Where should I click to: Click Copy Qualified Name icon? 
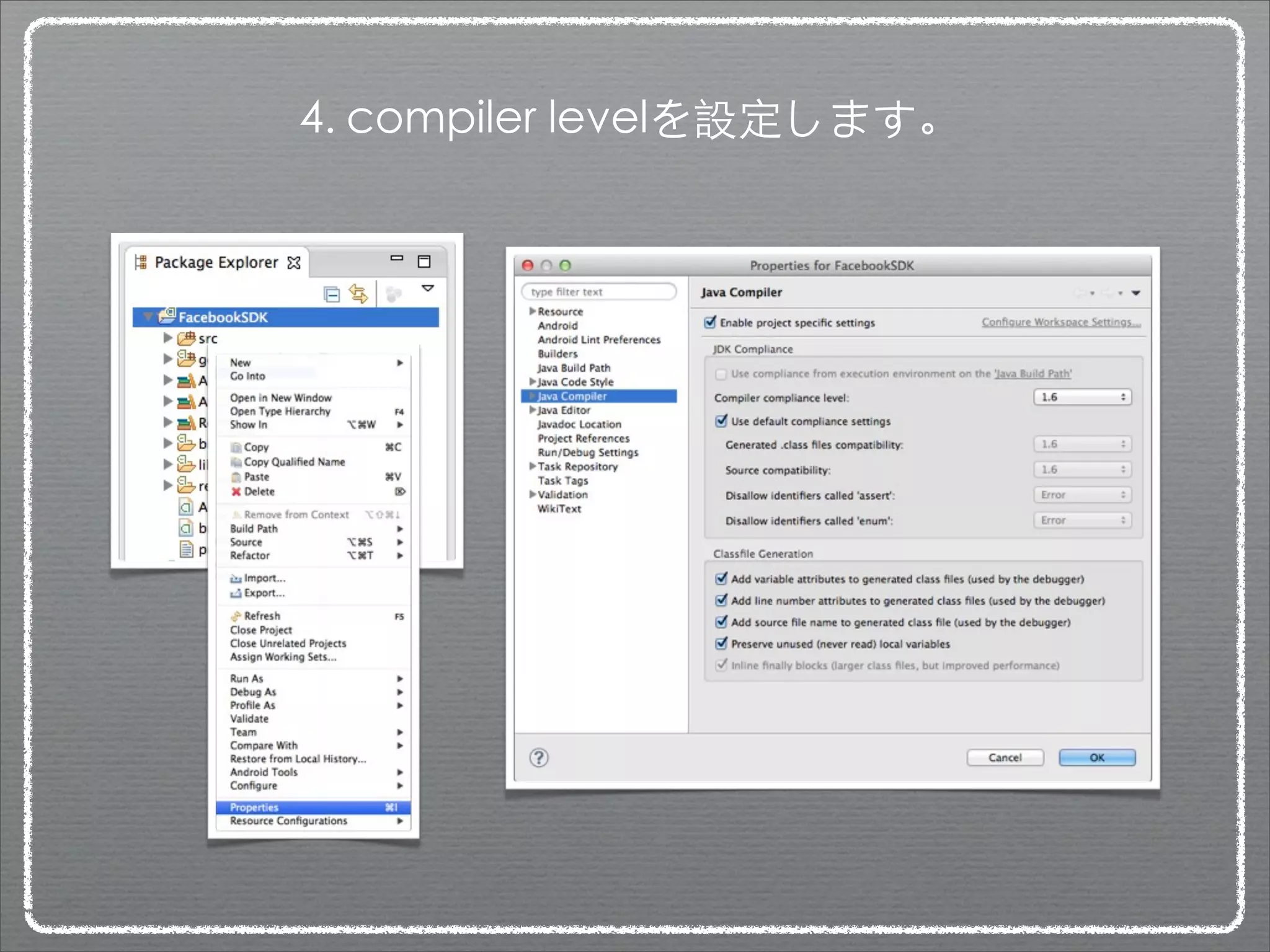point(236,462)
